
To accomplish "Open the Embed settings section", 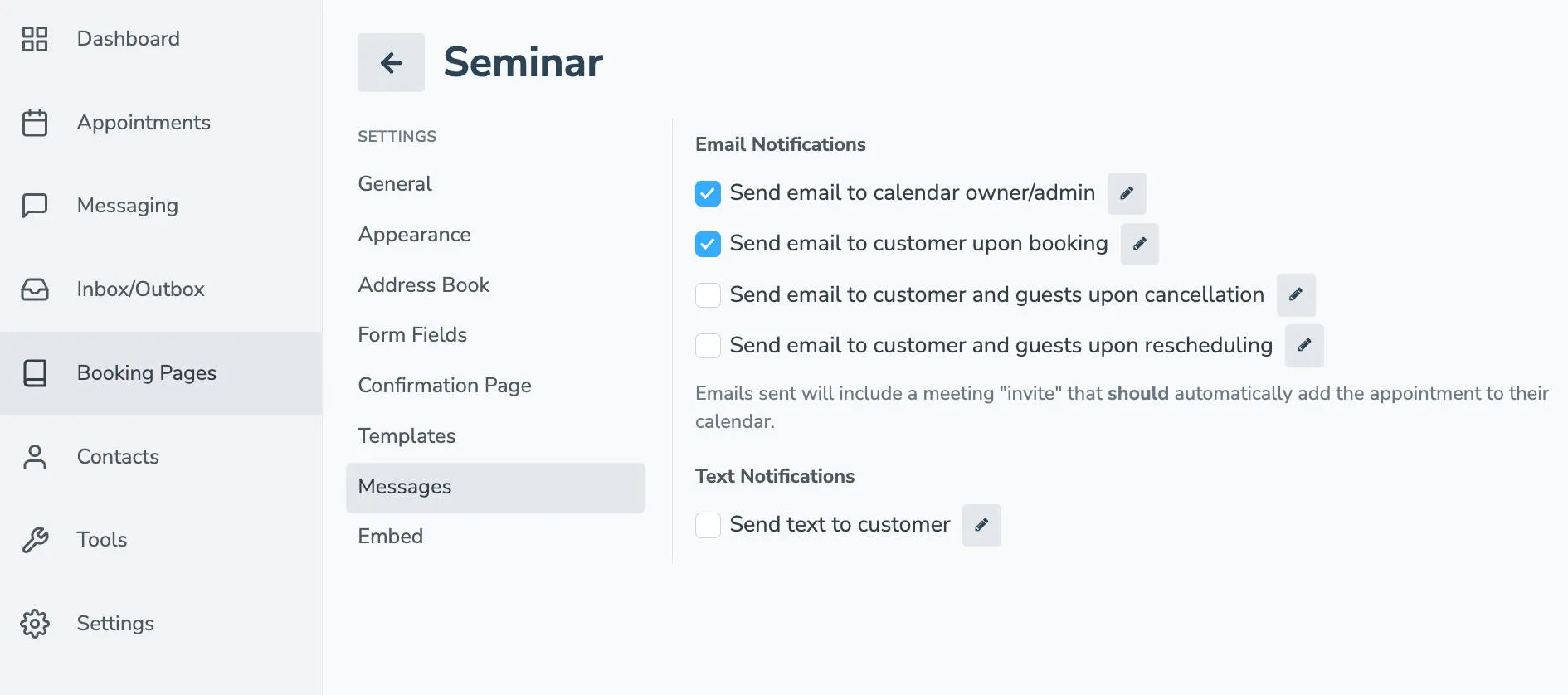I will tap(390, 536).
